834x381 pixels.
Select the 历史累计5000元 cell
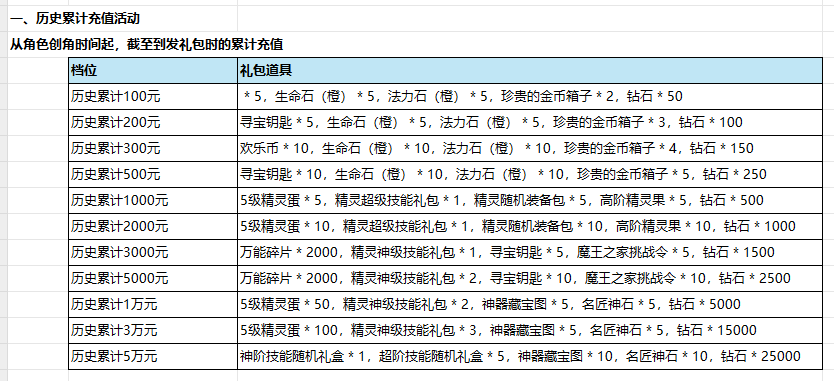pos(153,278)
